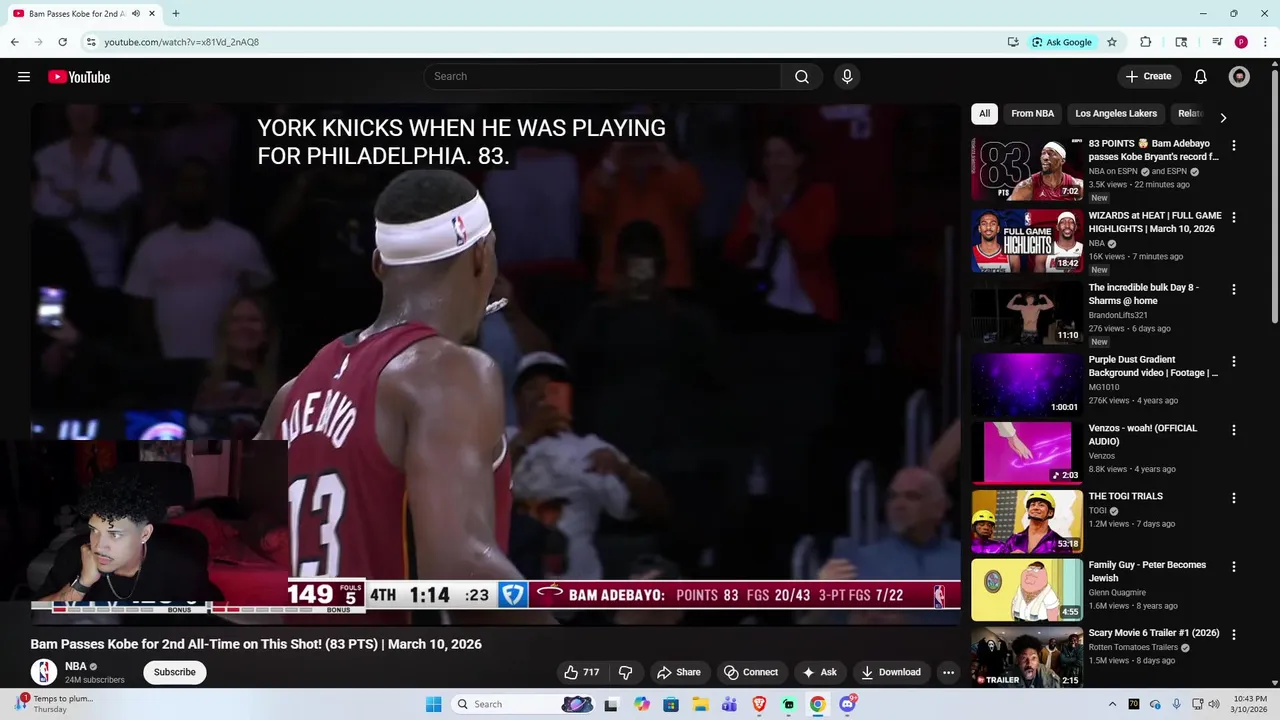Start voice search with the microphone icon

(847, 77)
